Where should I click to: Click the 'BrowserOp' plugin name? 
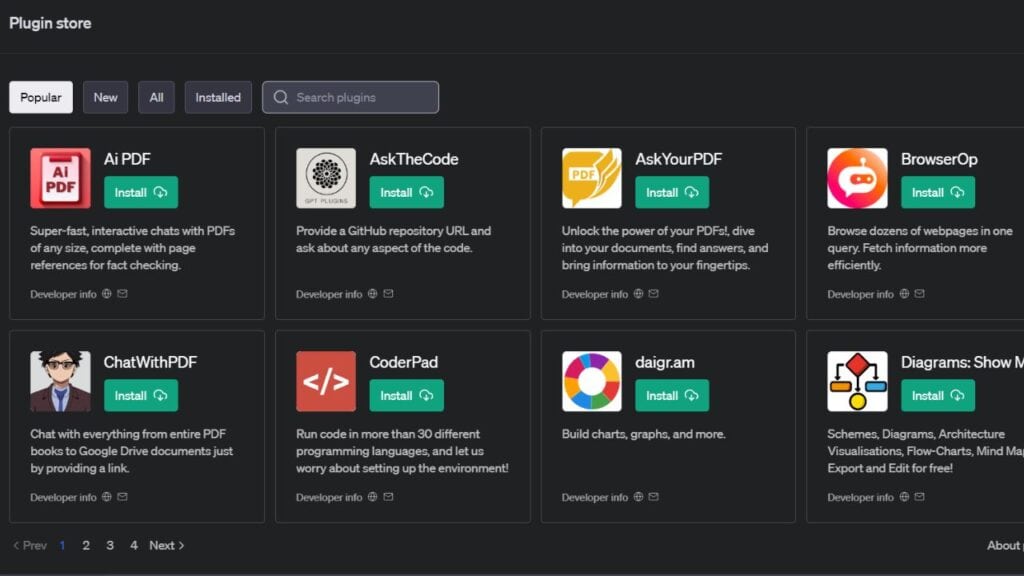(x=940, y=159)
